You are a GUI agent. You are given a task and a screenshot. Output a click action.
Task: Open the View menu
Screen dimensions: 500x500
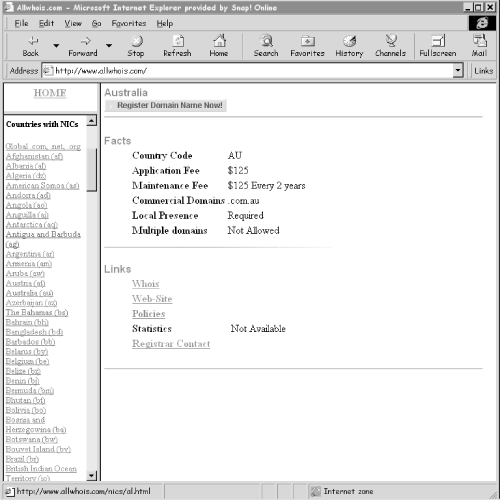pos(73,23)
